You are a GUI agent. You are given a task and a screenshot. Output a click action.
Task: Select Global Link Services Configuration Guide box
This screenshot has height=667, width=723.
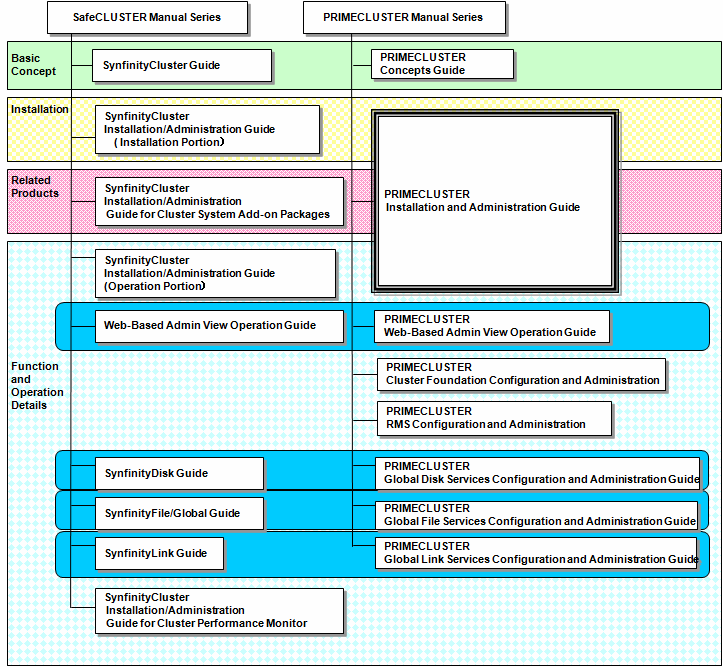536,553
